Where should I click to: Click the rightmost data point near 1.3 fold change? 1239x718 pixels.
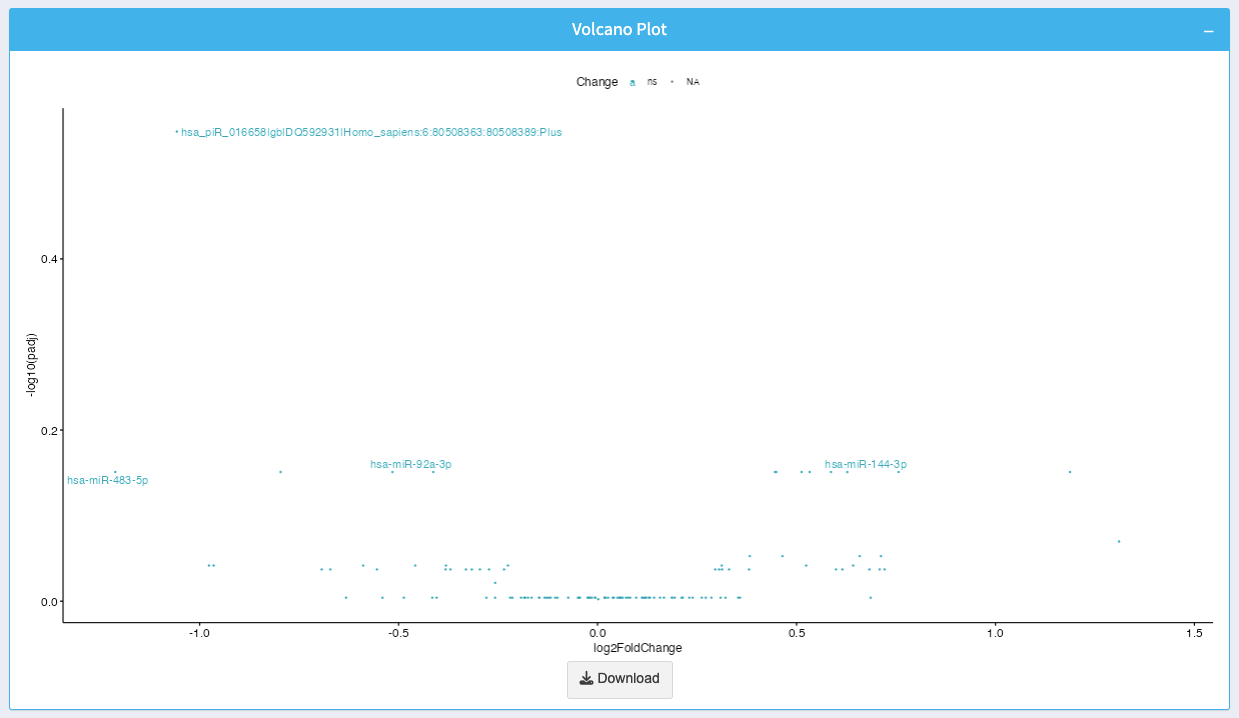[x=1118, y=541]
